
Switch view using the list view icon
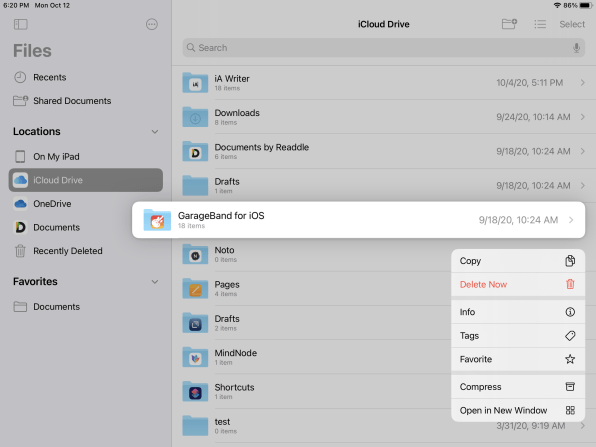(x=540, y=24)
